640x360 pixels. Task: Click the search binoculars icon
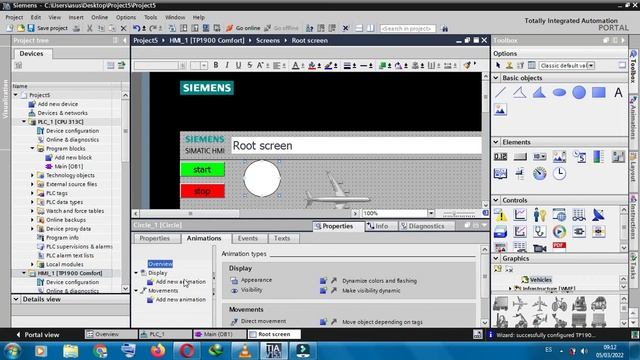(x=444, y=28)
